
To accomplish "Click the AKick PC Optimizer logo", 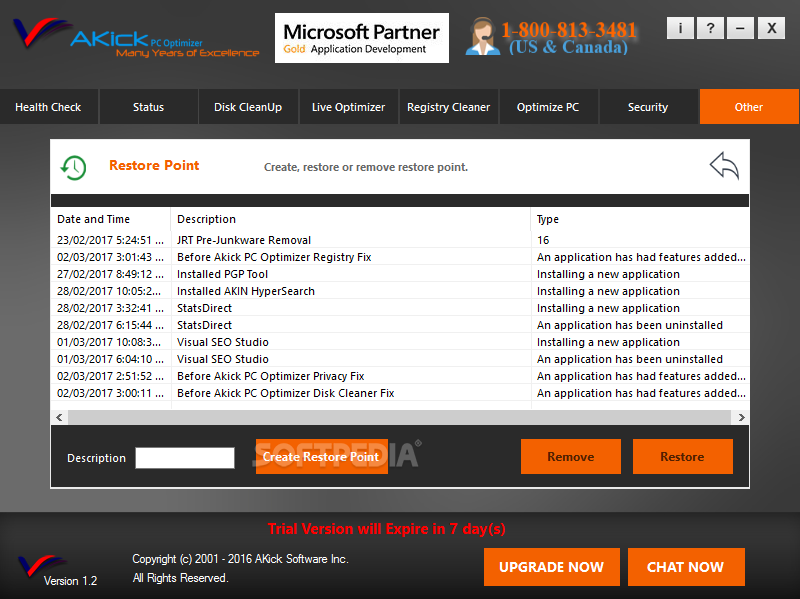I will click(x=135, y=37).
